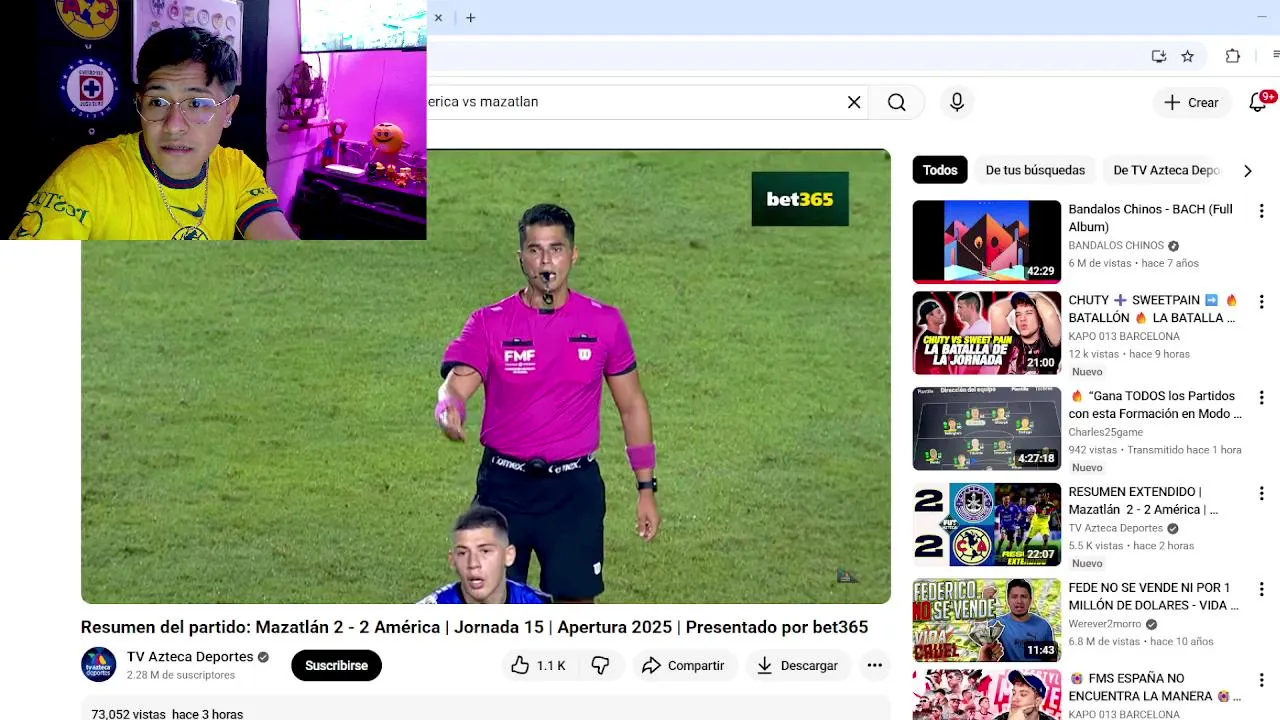Open FEDE NO SE VENDE video thumbnail
This screenshot has width=1280, height=720.
click(x=986, y=621)
